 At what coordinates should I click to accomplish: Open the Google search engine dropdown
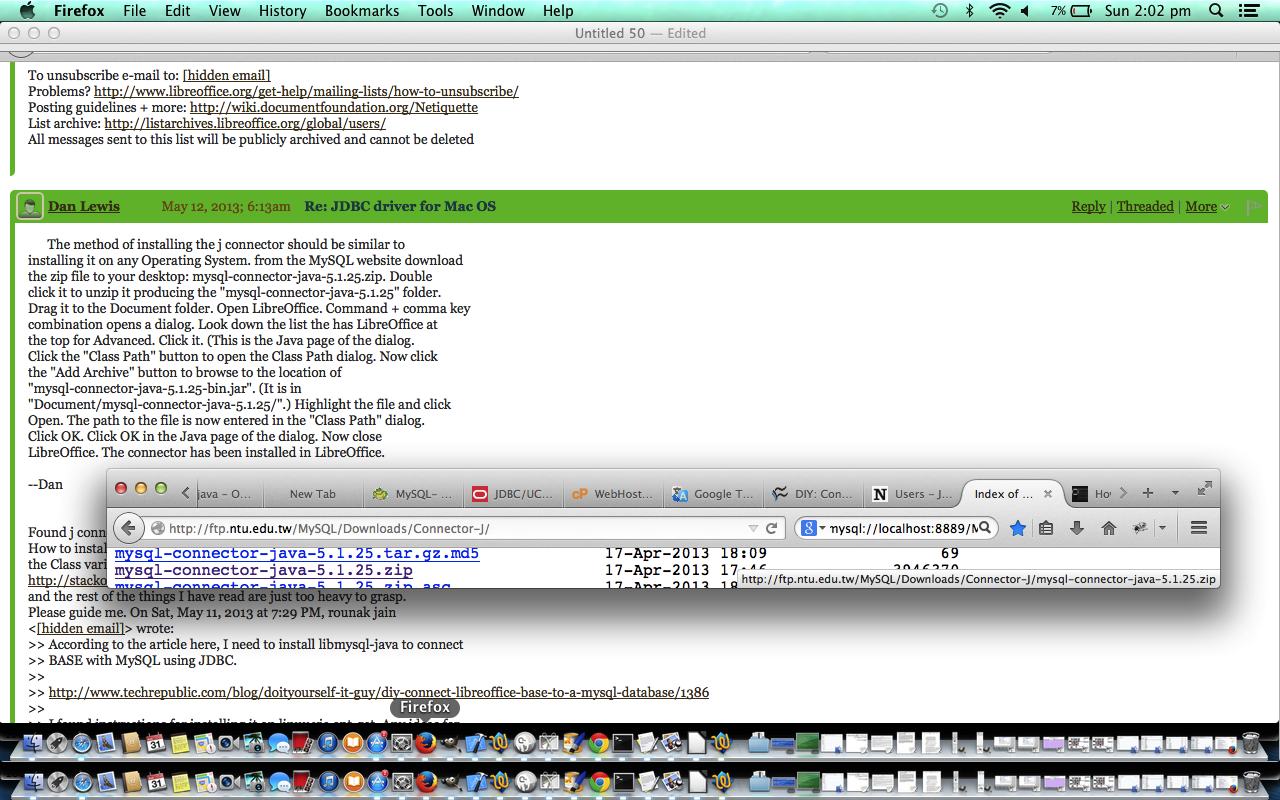[x=813, y=528]
